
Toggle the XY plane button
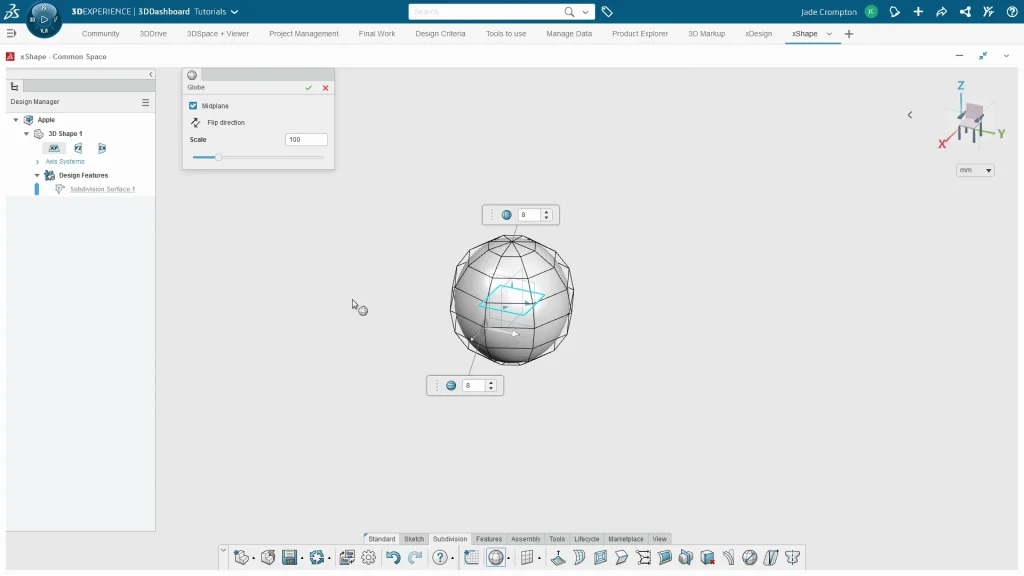click(x=55, y=148)
